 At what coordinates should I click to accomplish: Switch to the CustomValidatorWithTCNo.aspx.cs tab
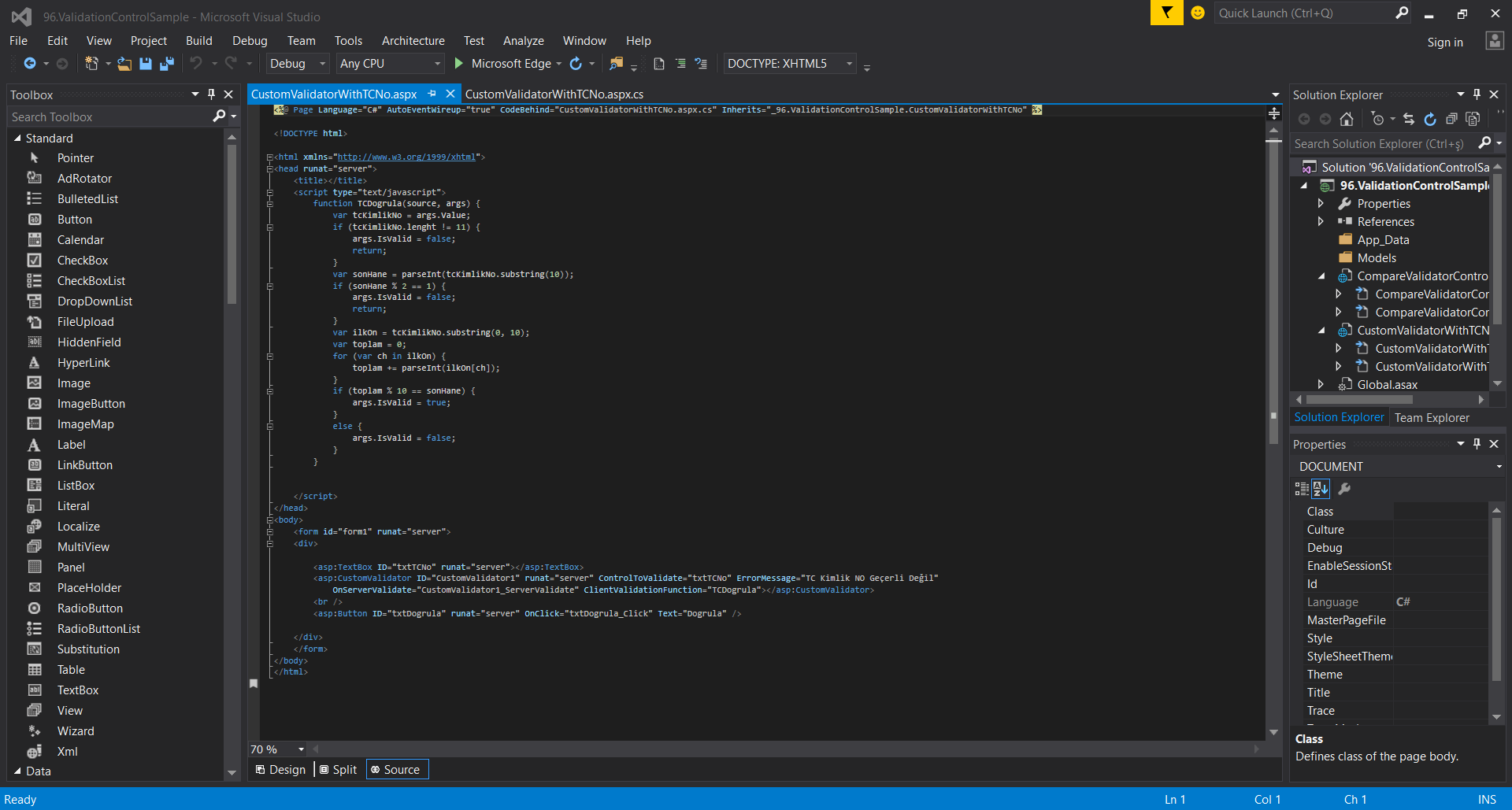(554, 94)
